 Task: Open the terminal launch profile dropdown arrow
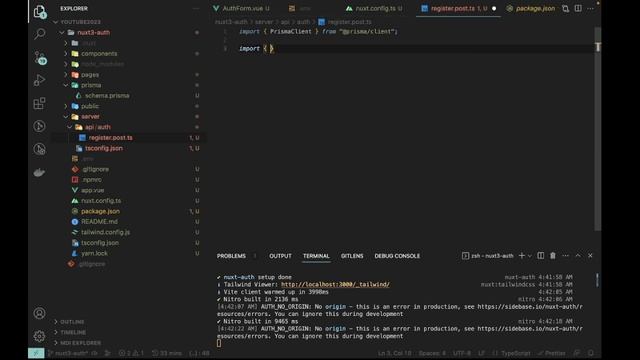coord(530,256)
